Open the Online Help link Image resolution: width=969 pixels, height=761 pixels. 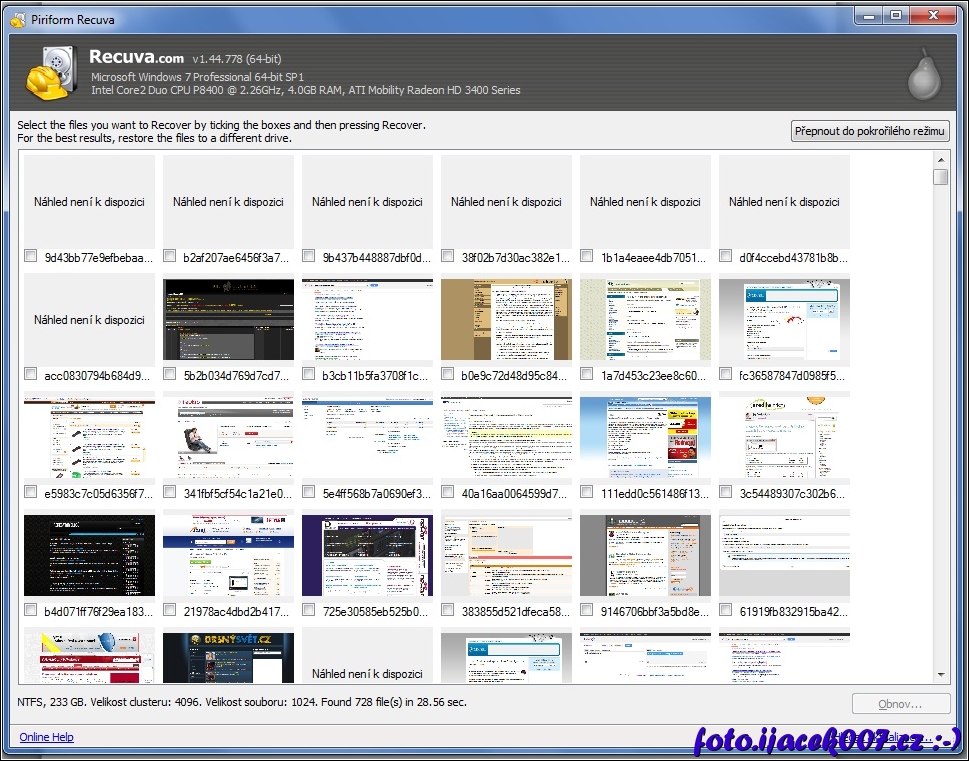(x=46, y=737)
